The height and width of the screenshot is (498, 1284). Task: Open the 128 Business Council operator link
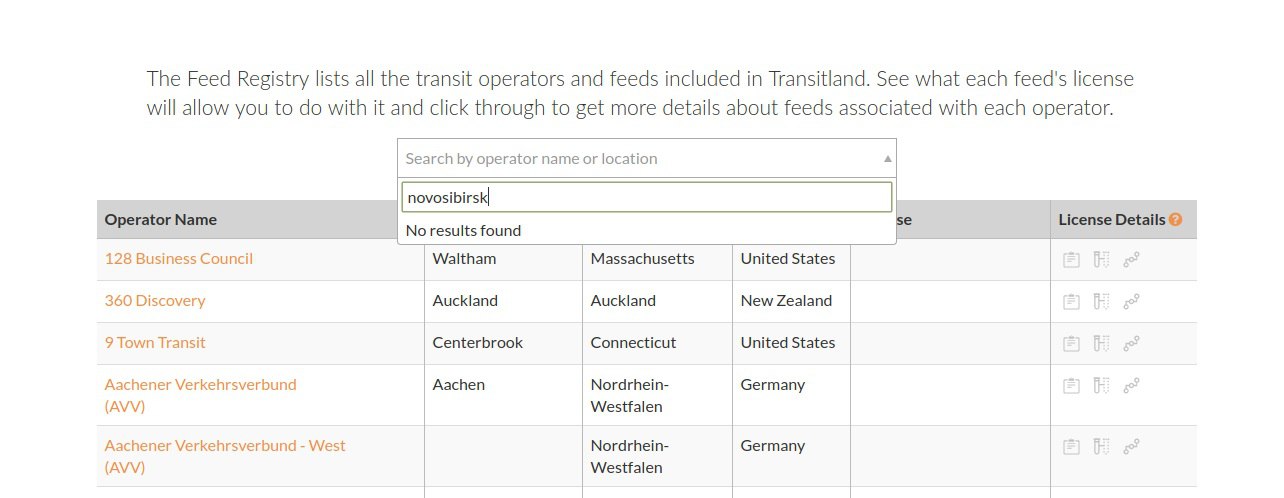coord(179,258)
